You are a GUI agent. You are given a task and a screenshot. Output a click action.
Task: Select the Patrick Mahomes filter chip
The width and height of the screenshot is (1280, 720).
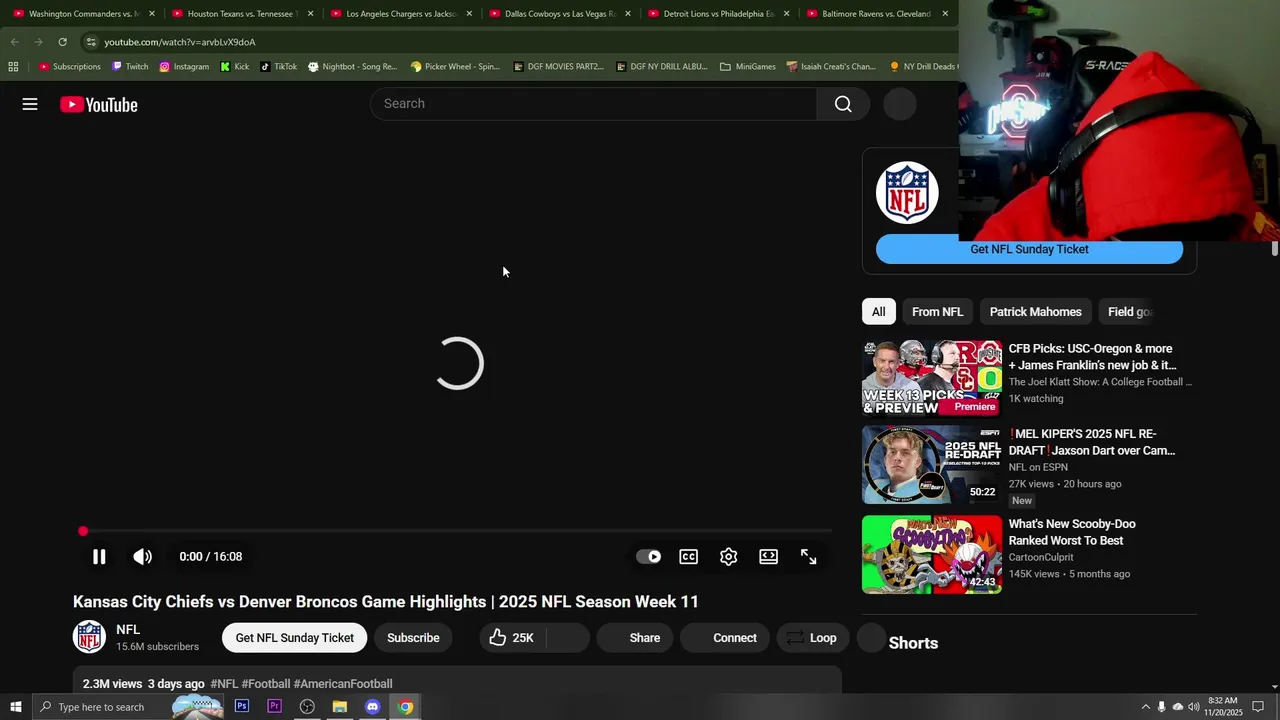[x=1035, y=312]
